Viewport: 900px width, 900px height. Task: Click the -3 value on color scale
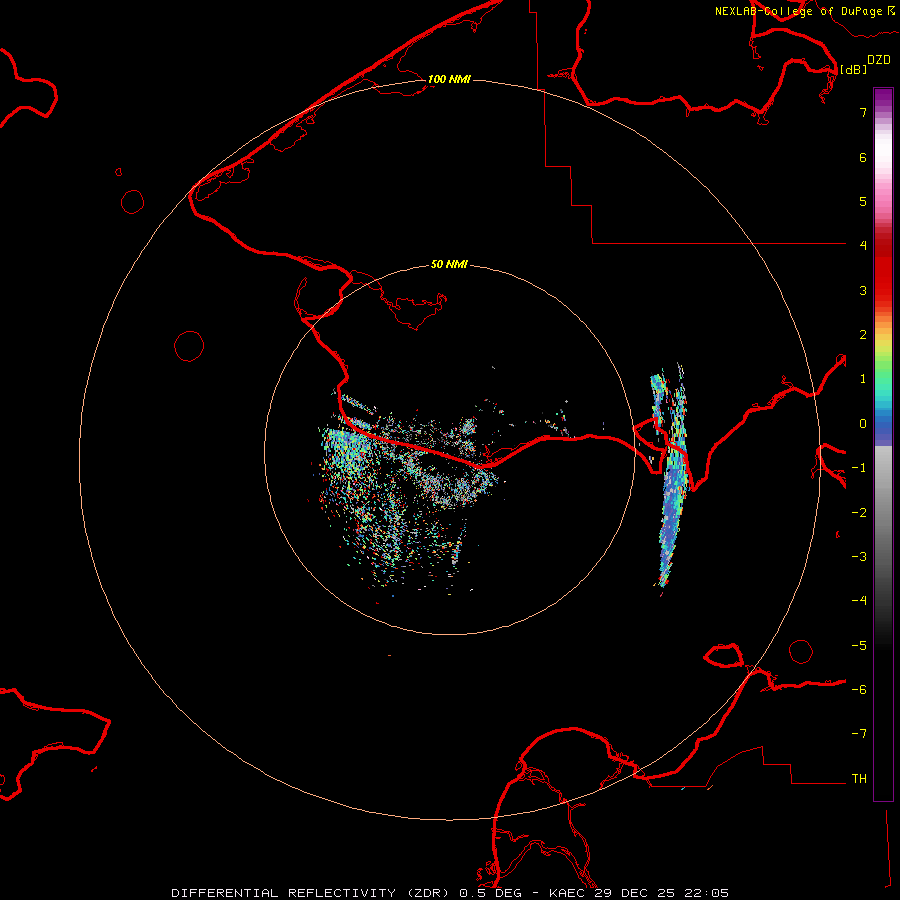tap(859, 557)
